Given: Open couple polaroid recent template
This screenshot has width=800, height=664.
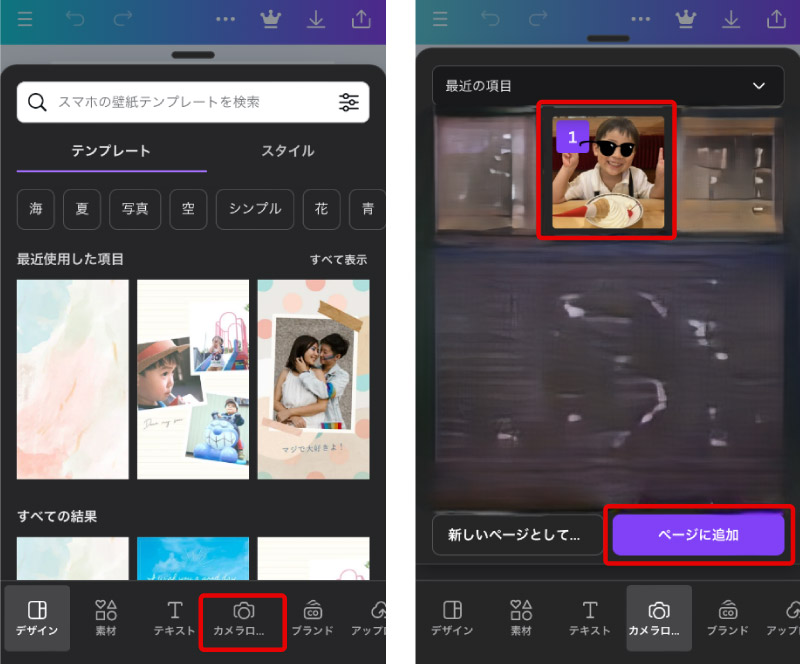Looking at the screenshot, I should click(x=313, y=379).
